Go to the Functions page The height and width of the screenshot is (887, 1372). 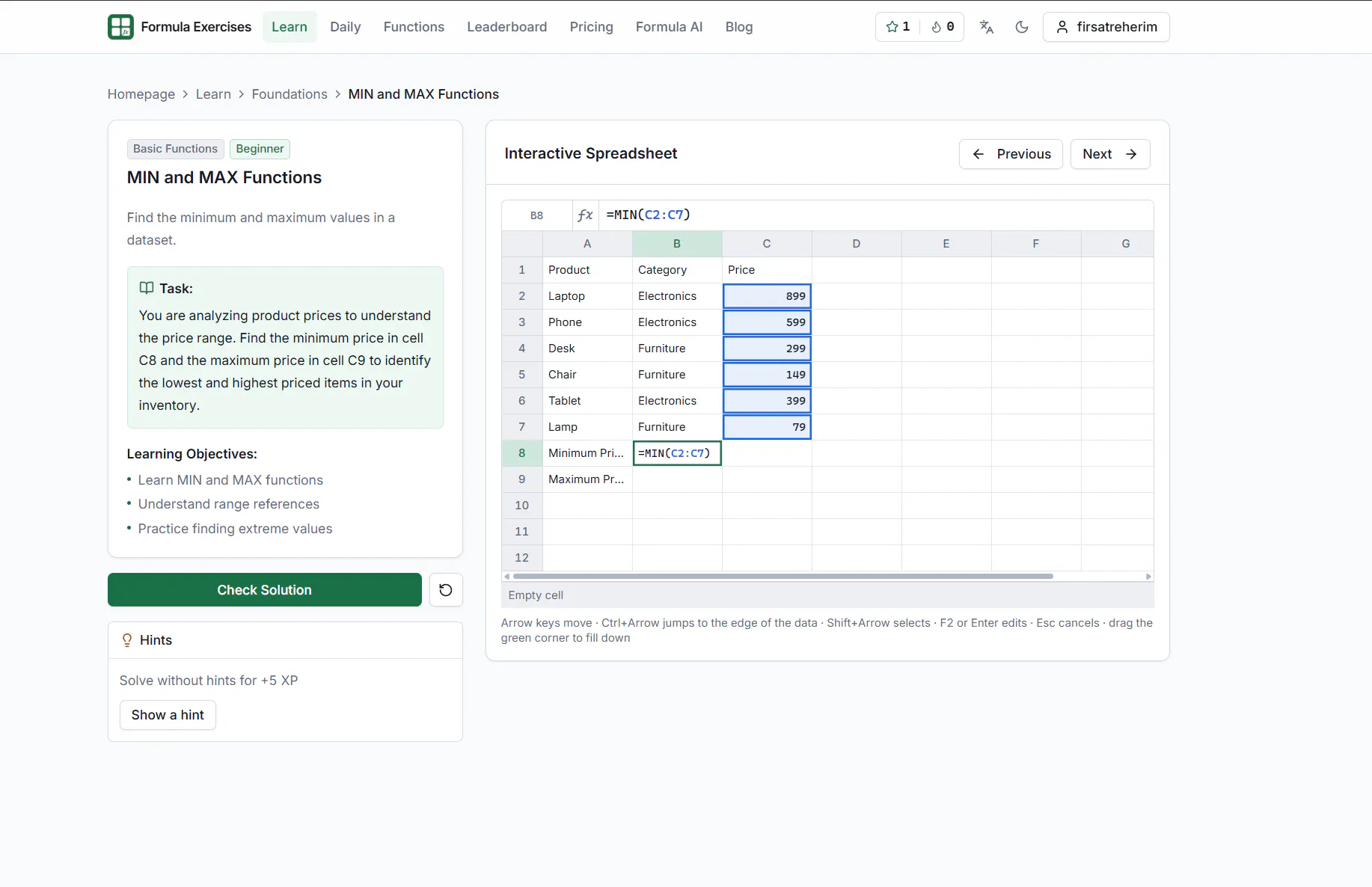[x=414, y=27]
